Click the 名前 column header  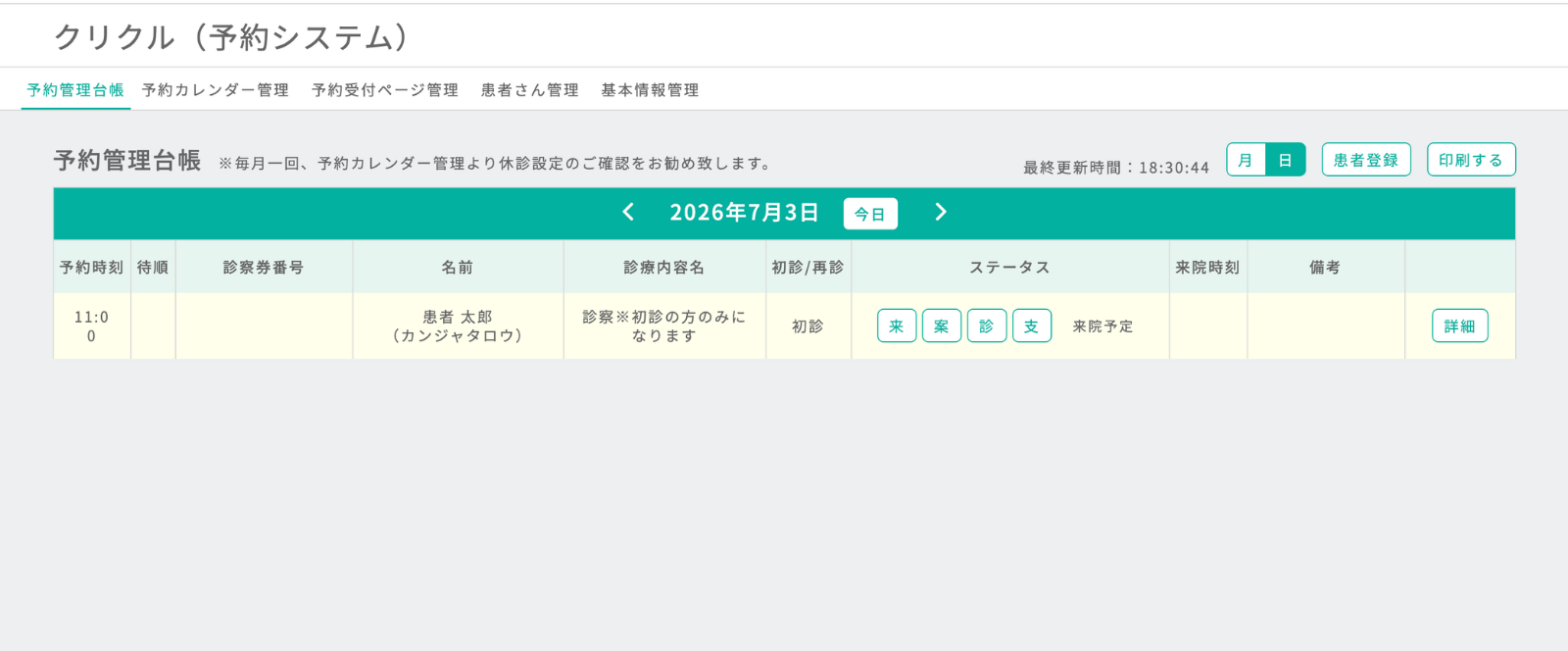point(458,267)
